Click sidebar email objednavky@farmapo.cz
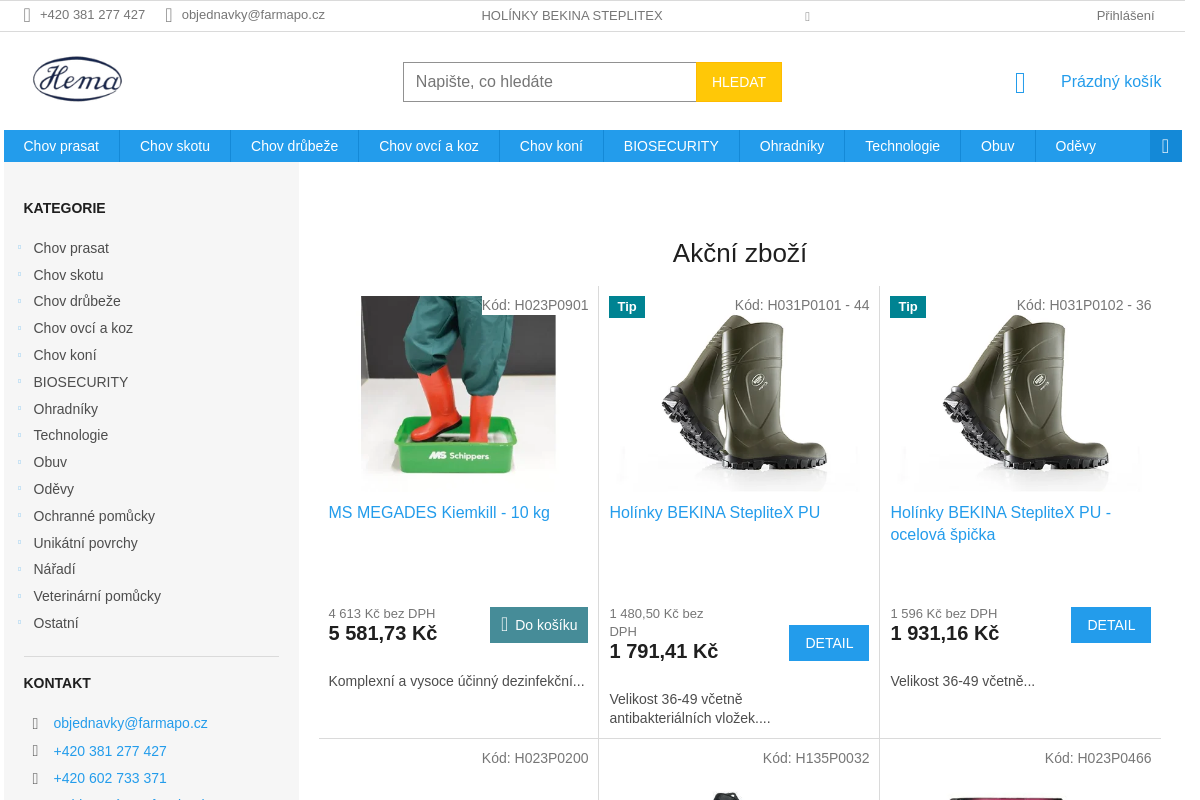This screenshot has height=800, width=1200. (x=131, y=723)
